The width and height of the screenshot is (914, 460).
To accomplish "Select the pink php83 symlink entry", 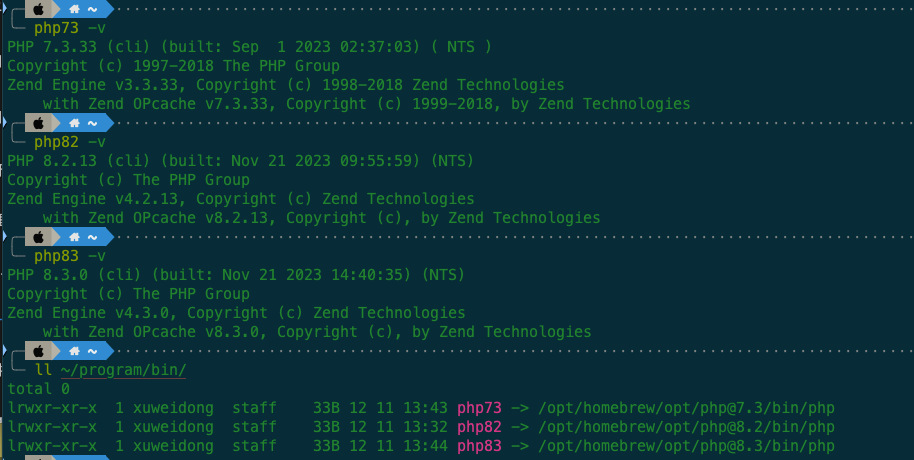I will [479, 446].
